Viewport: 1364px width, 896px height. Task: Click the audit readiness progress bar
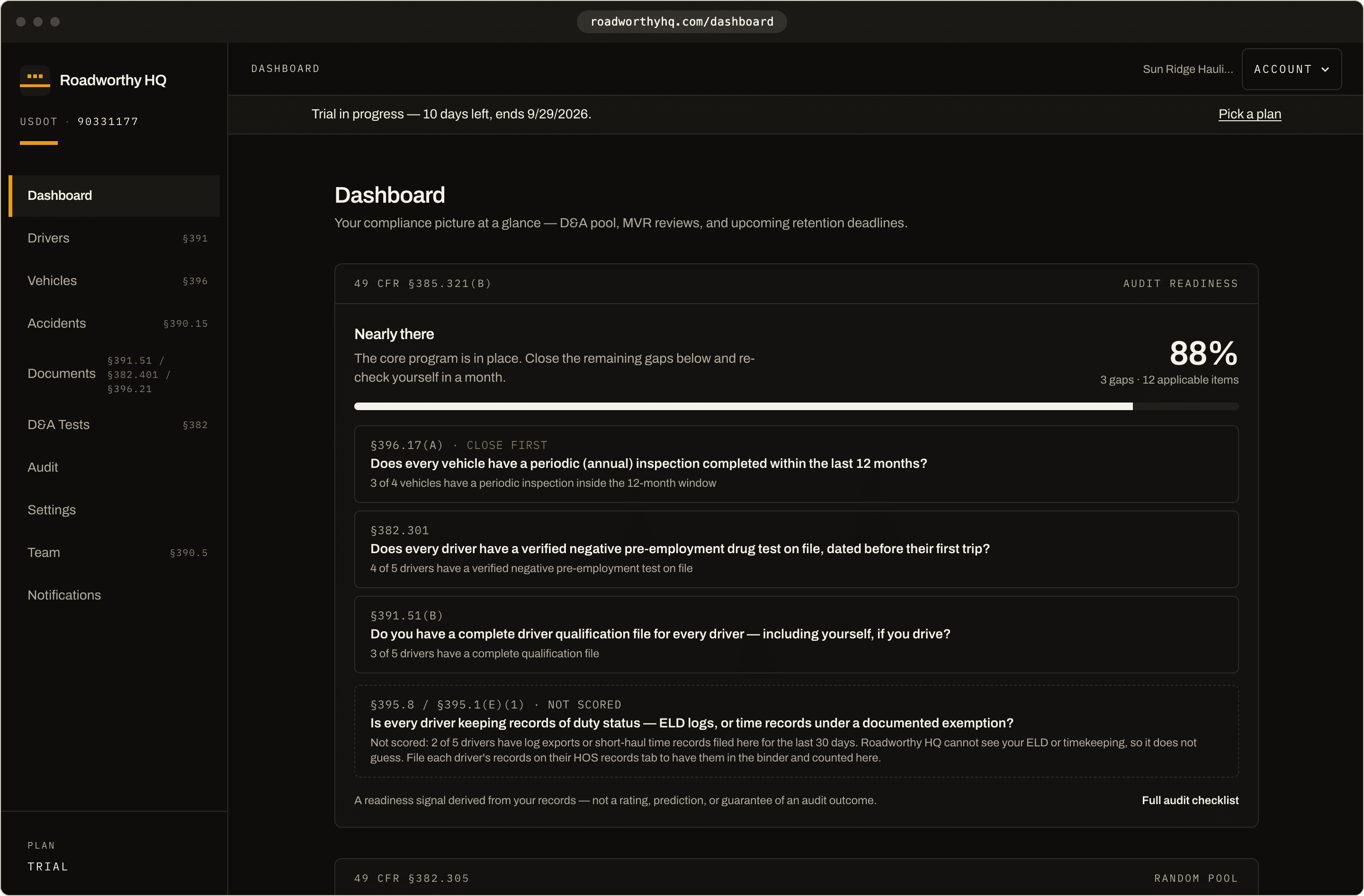click(x=796, y=407)
